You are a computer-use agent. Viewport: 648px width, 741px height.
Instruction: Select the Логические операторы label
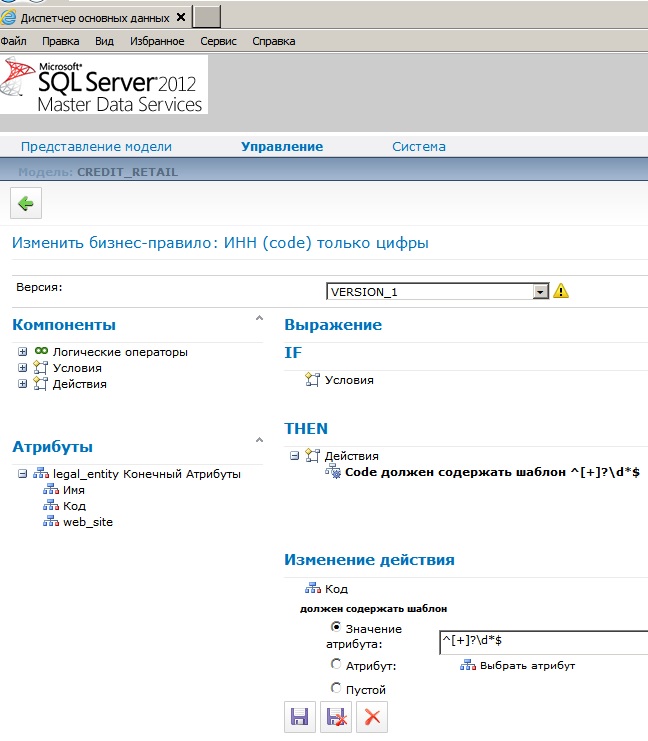point(120,352)
